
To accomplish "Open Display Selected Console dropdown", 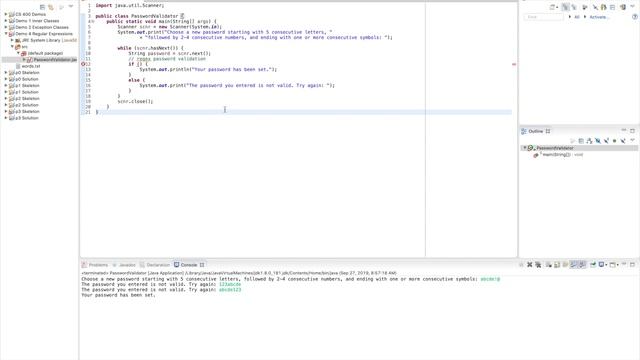I will (x=607, y=265).
